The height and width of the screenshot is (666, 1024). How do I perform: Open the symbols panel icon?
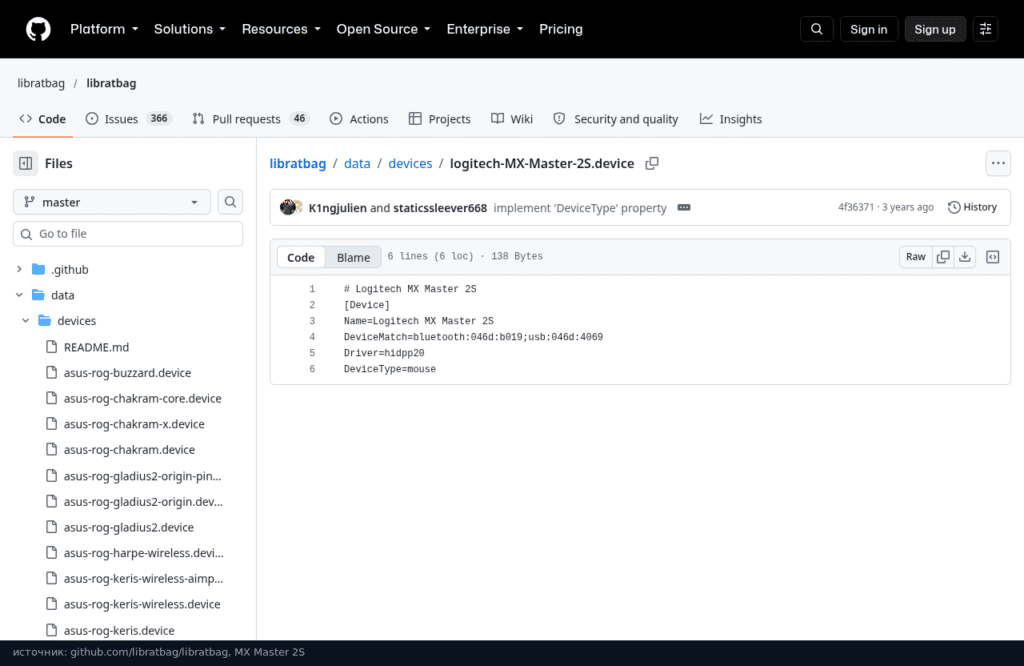click(x=993, y=257)
